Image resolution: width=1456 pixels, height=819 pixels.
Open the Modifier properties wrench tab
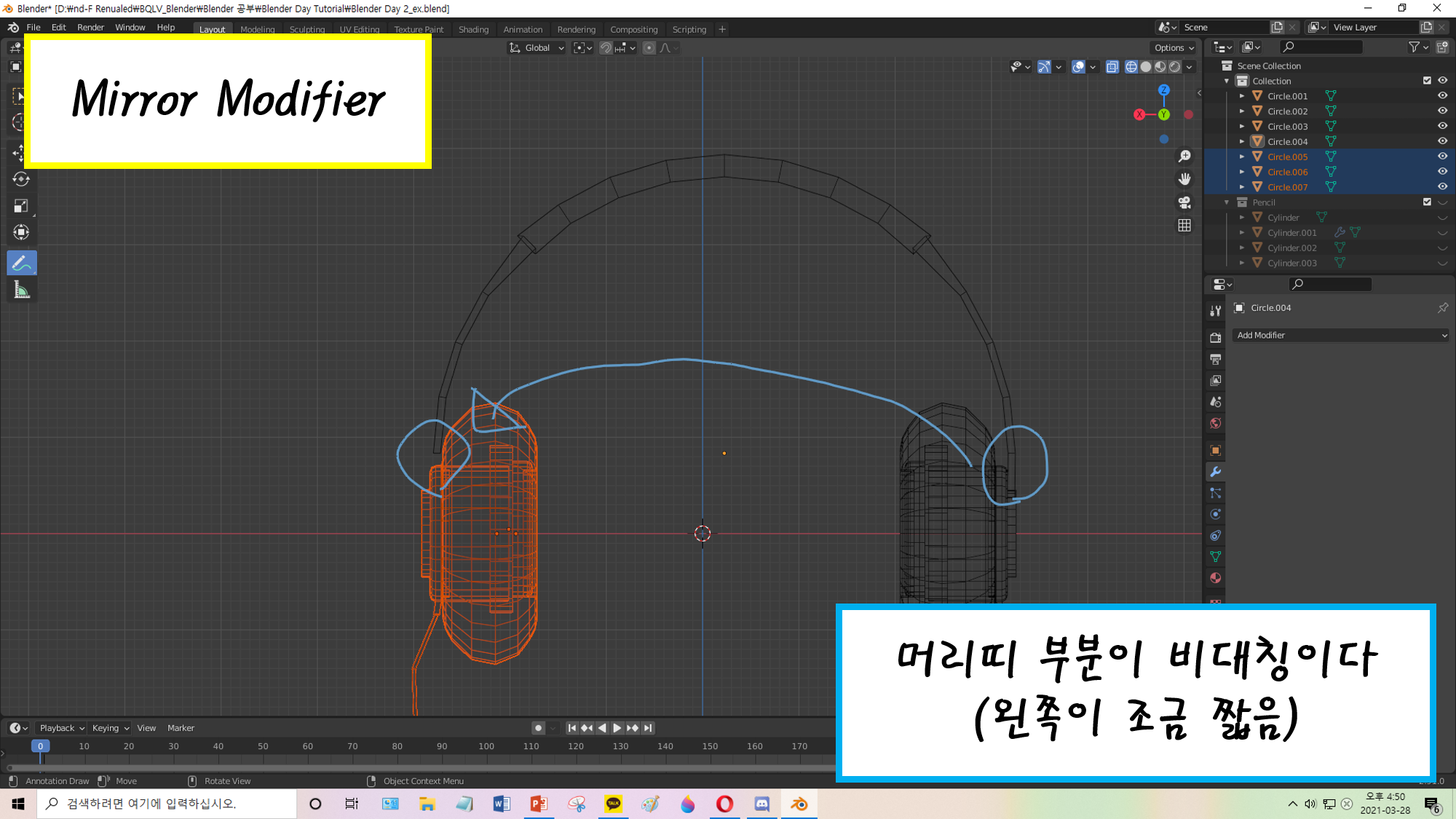coord(1215,472)
